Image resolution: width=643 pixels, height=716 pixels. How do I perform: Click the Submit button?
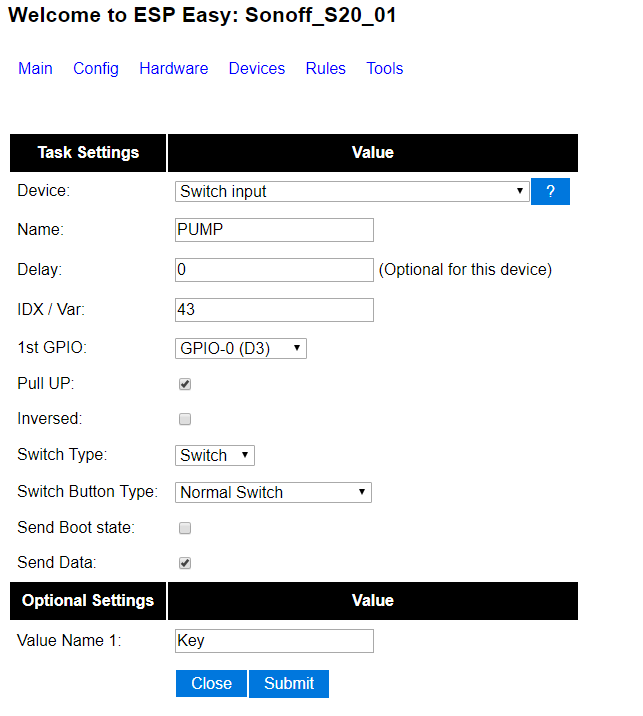[289, 684]
